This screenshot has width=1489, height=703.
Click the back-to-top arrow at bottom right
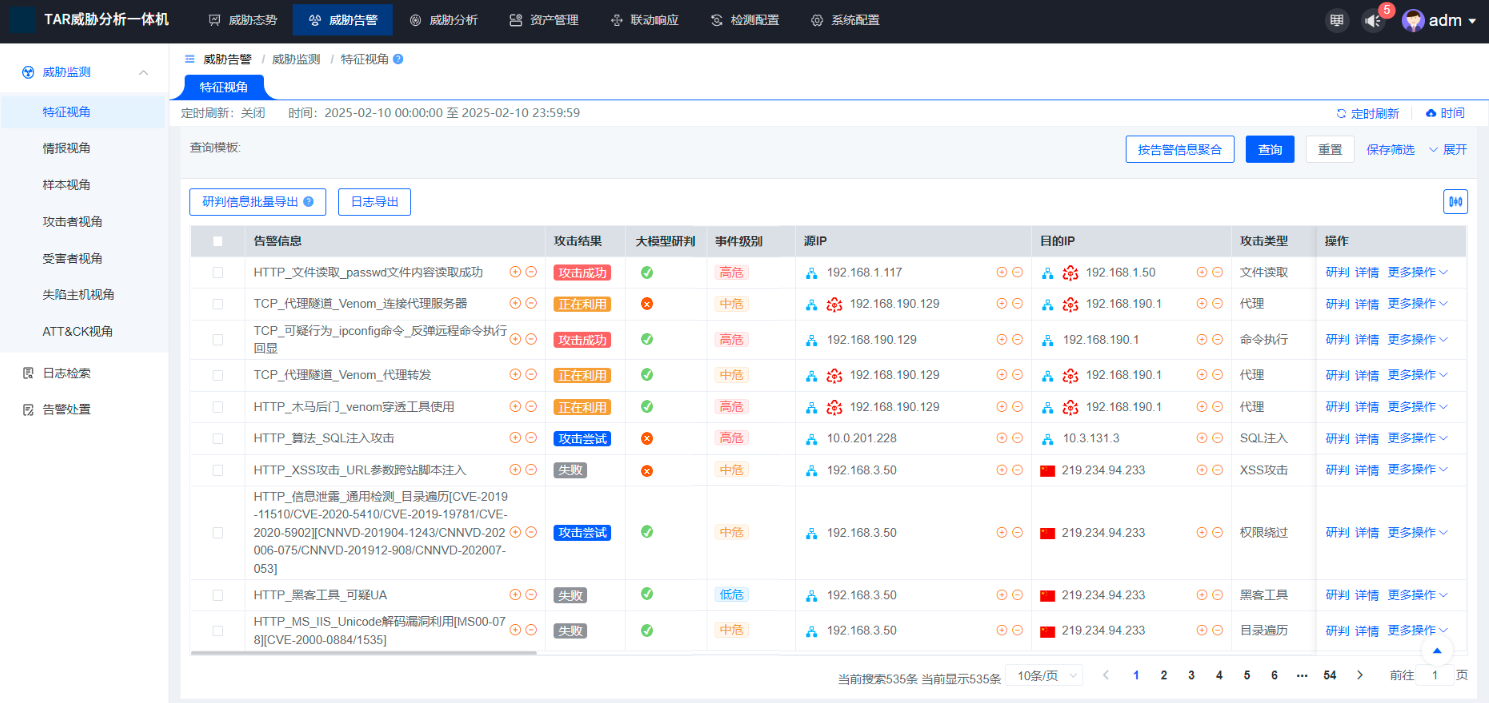[1437, 650]
